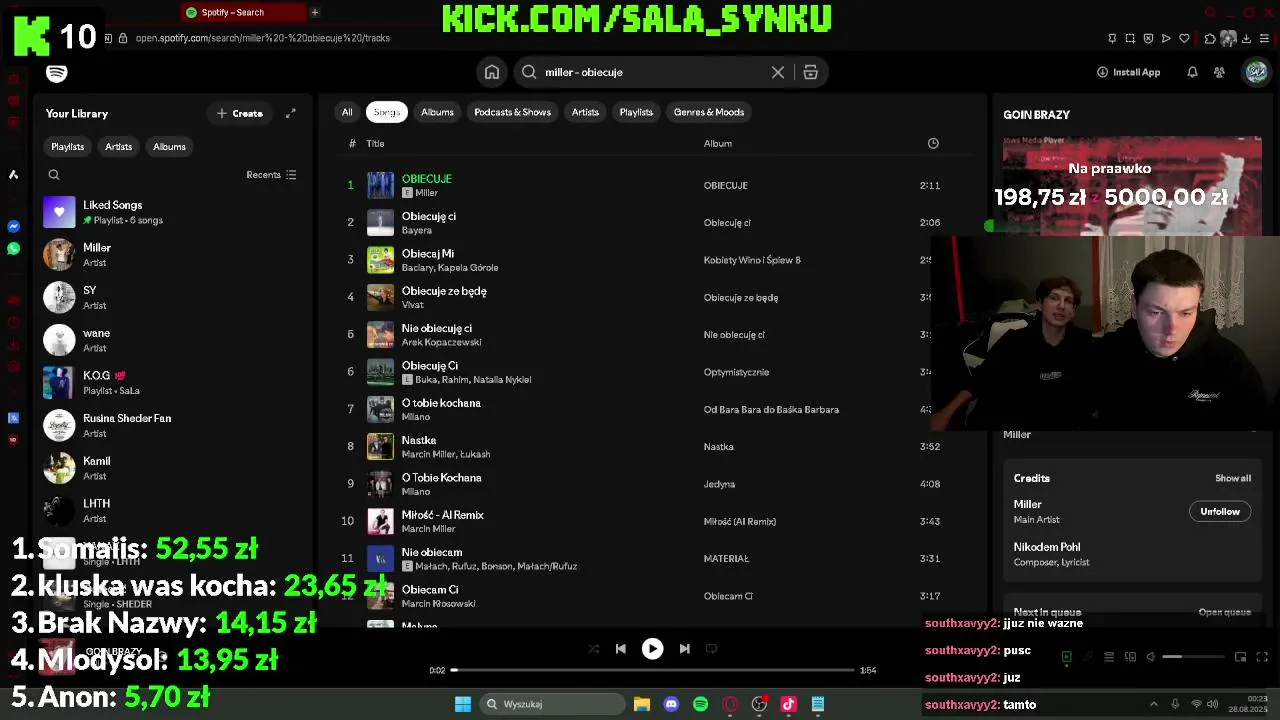Click the duration clock column header
1280x720 pixels.
pos(933,143)
